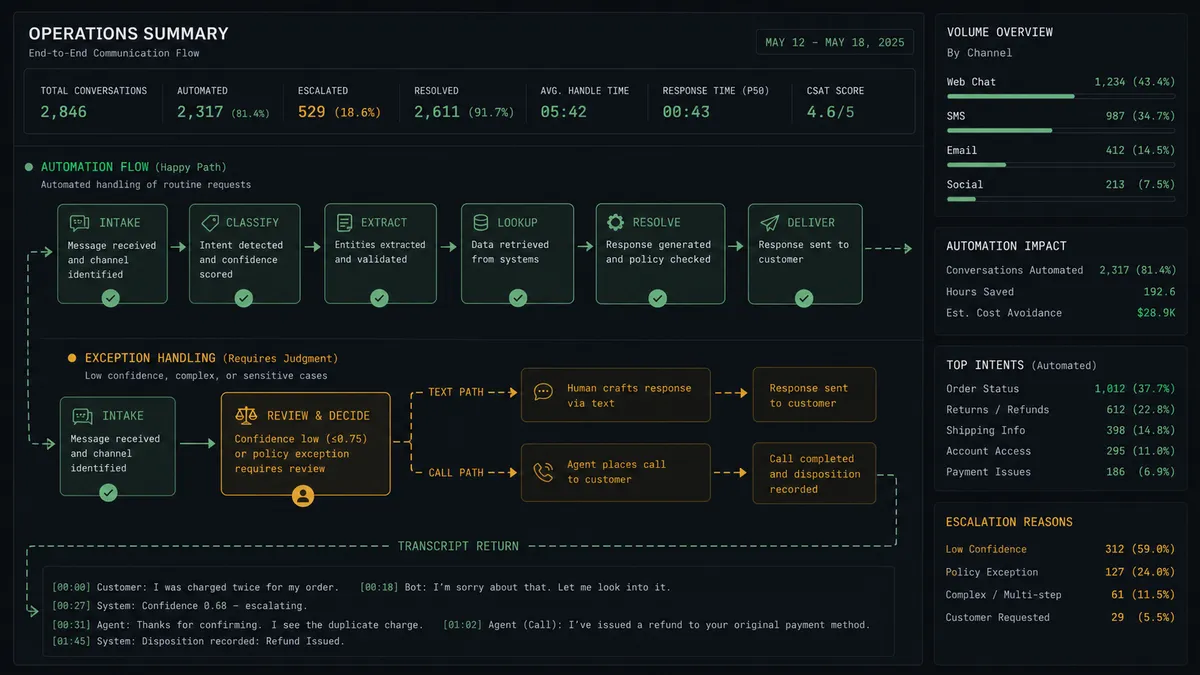Viewport: 1200px width, 675px height.
Task: Click the SMS volume progress bar
Action: pyautogui.click(x=1061, y=130)
